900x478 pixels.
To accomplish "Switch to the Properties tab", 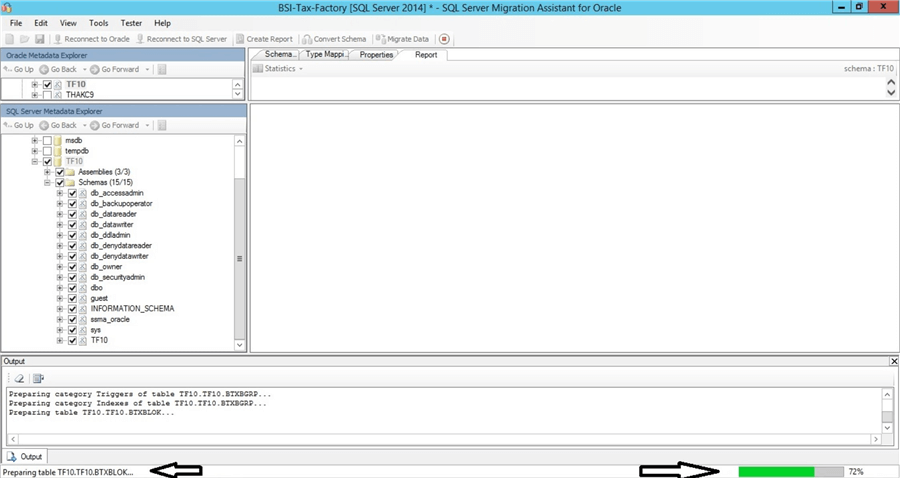I will point(376,55).
